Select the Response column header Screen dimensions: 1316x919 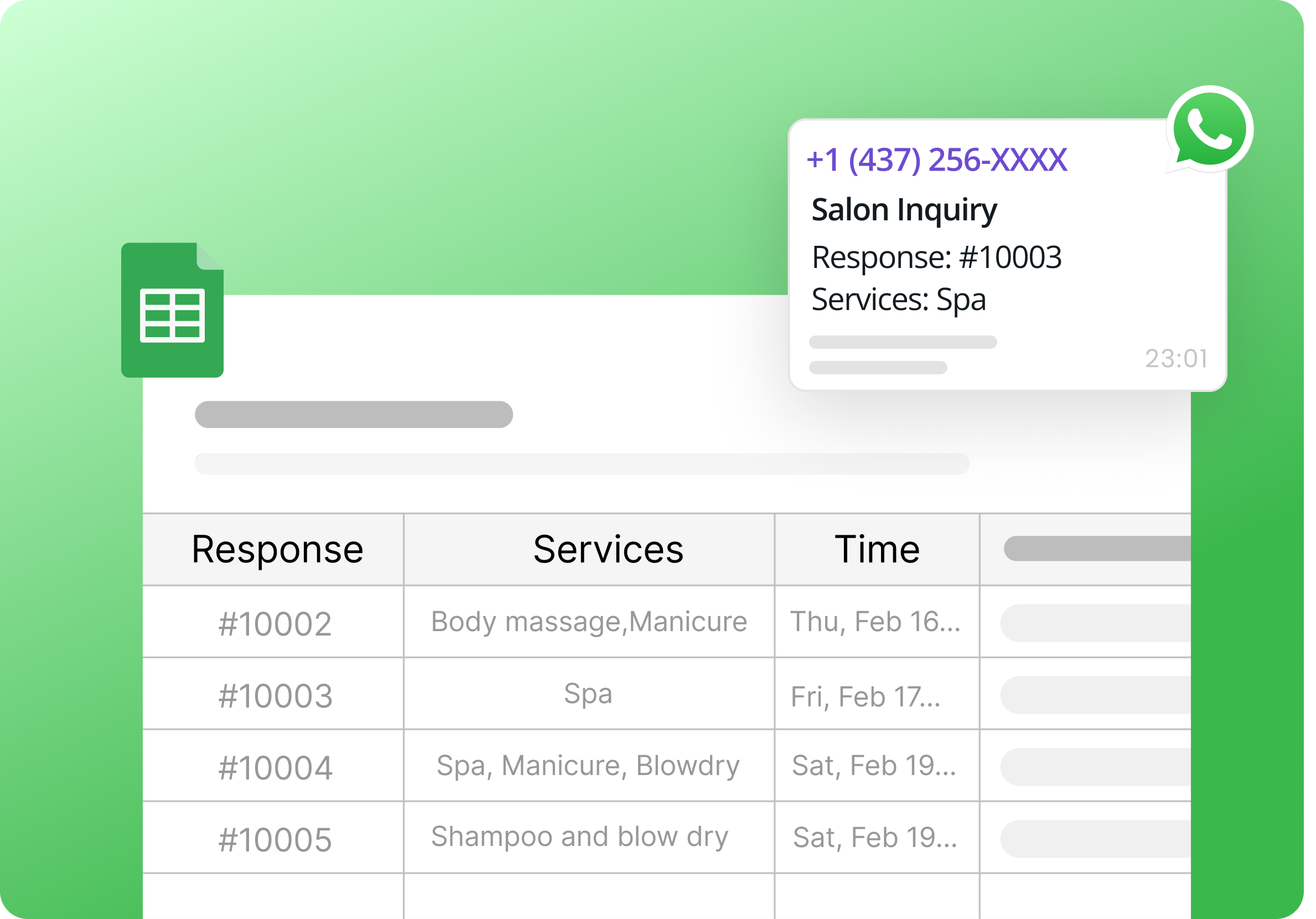(277, 549)
